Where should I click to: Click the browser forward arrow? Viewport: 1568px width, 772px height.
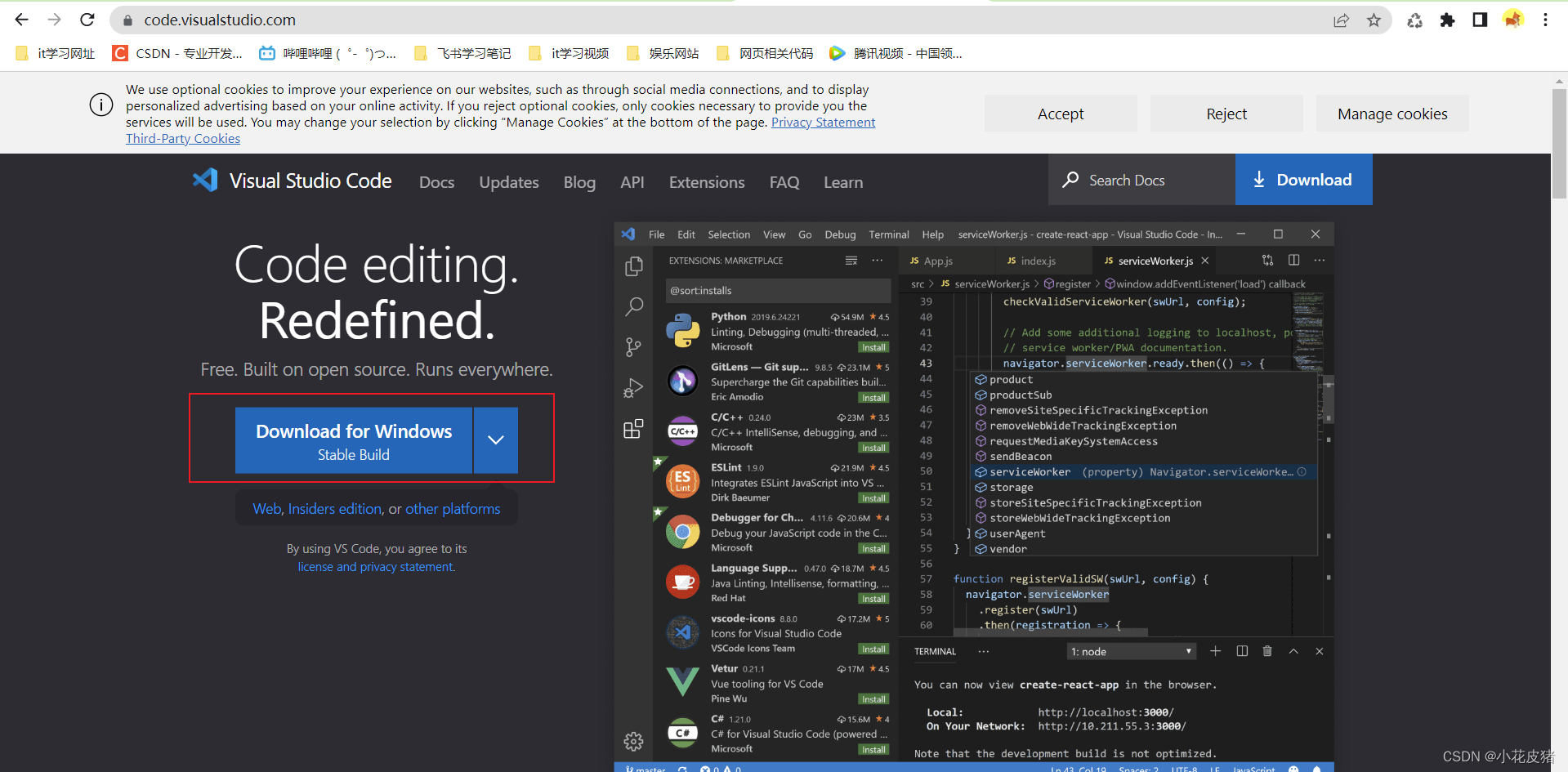(x=55, y=20)
